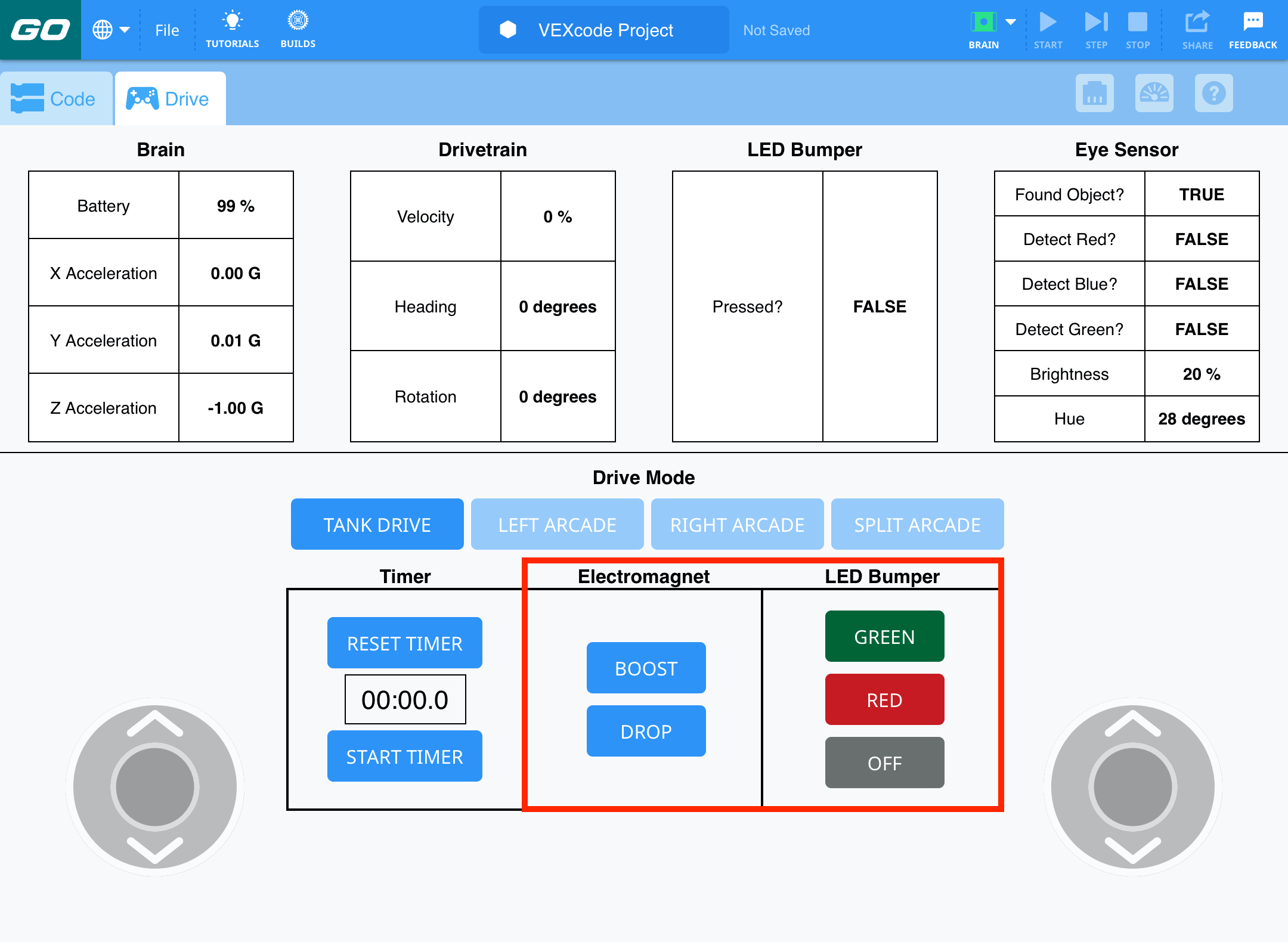The image size is (1288, 942).
Task: Set the LED Bumper to Red
Action: coord(884,699)
